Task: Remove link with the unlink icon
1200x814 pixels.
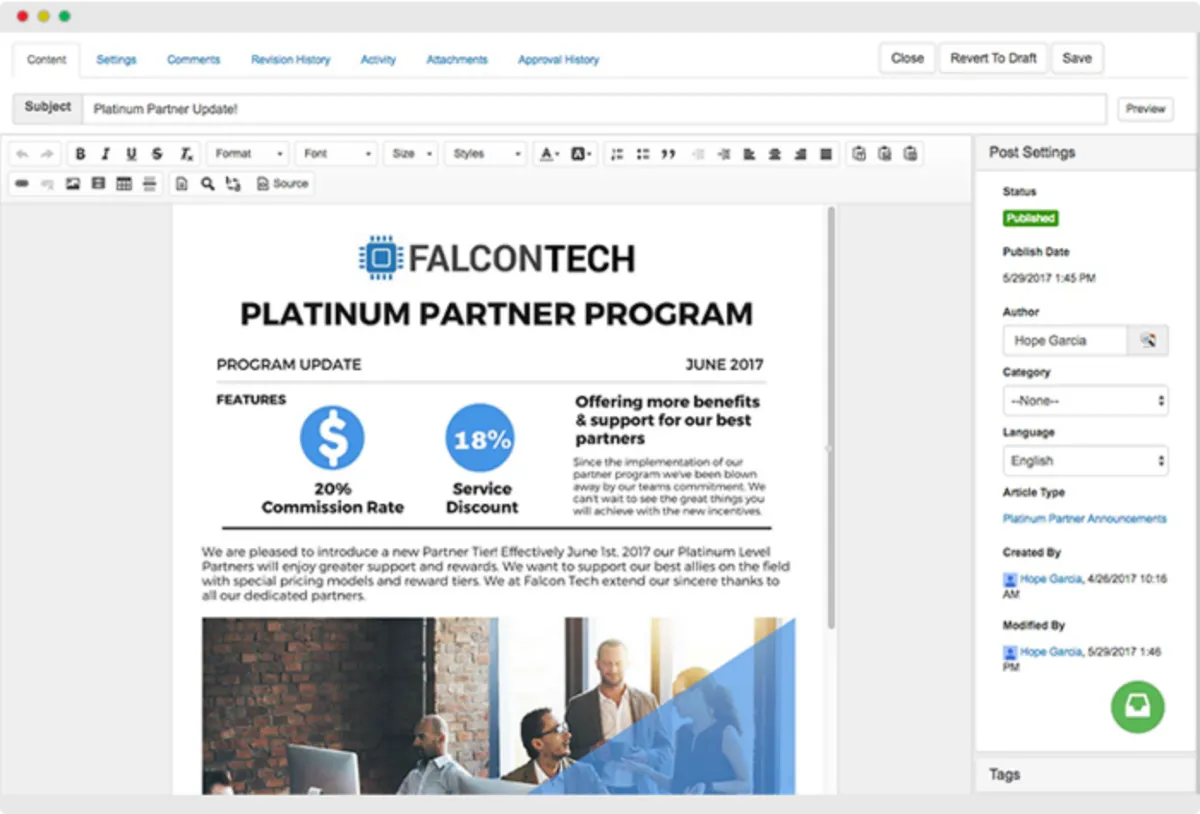Action: tap(47, 184)
